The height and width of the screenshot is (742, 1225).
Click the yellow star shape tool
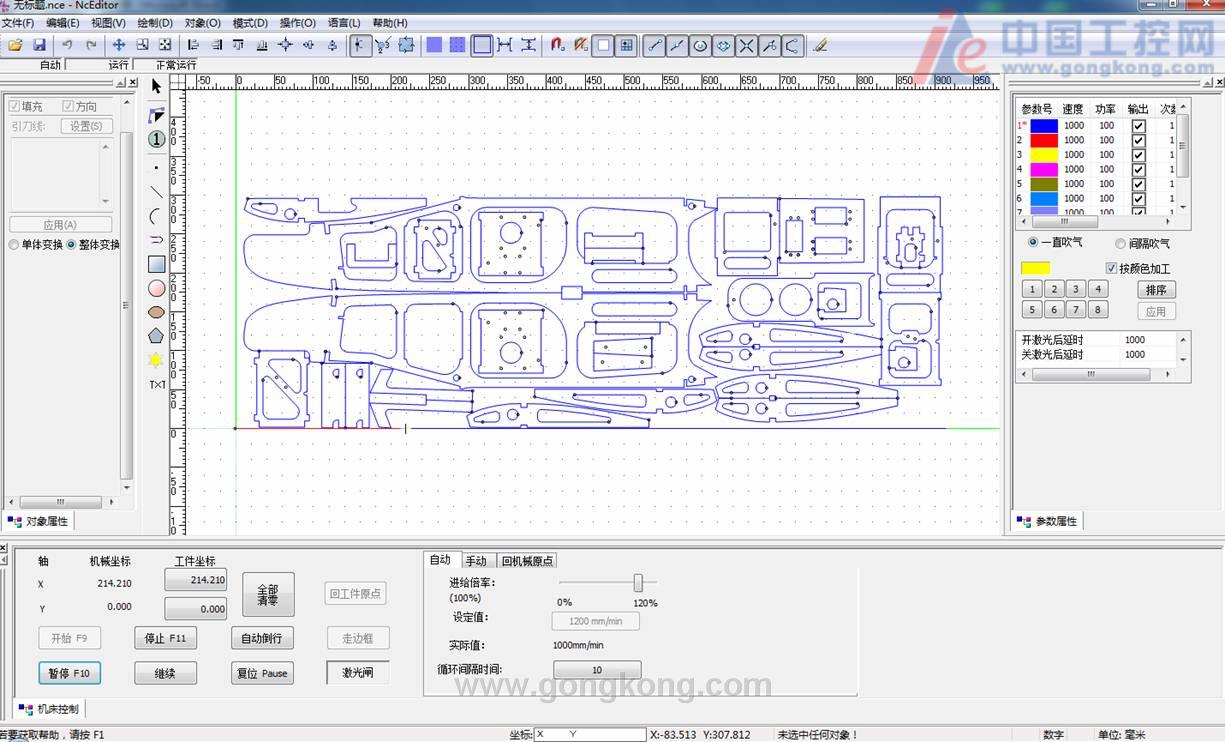[156, 360]
